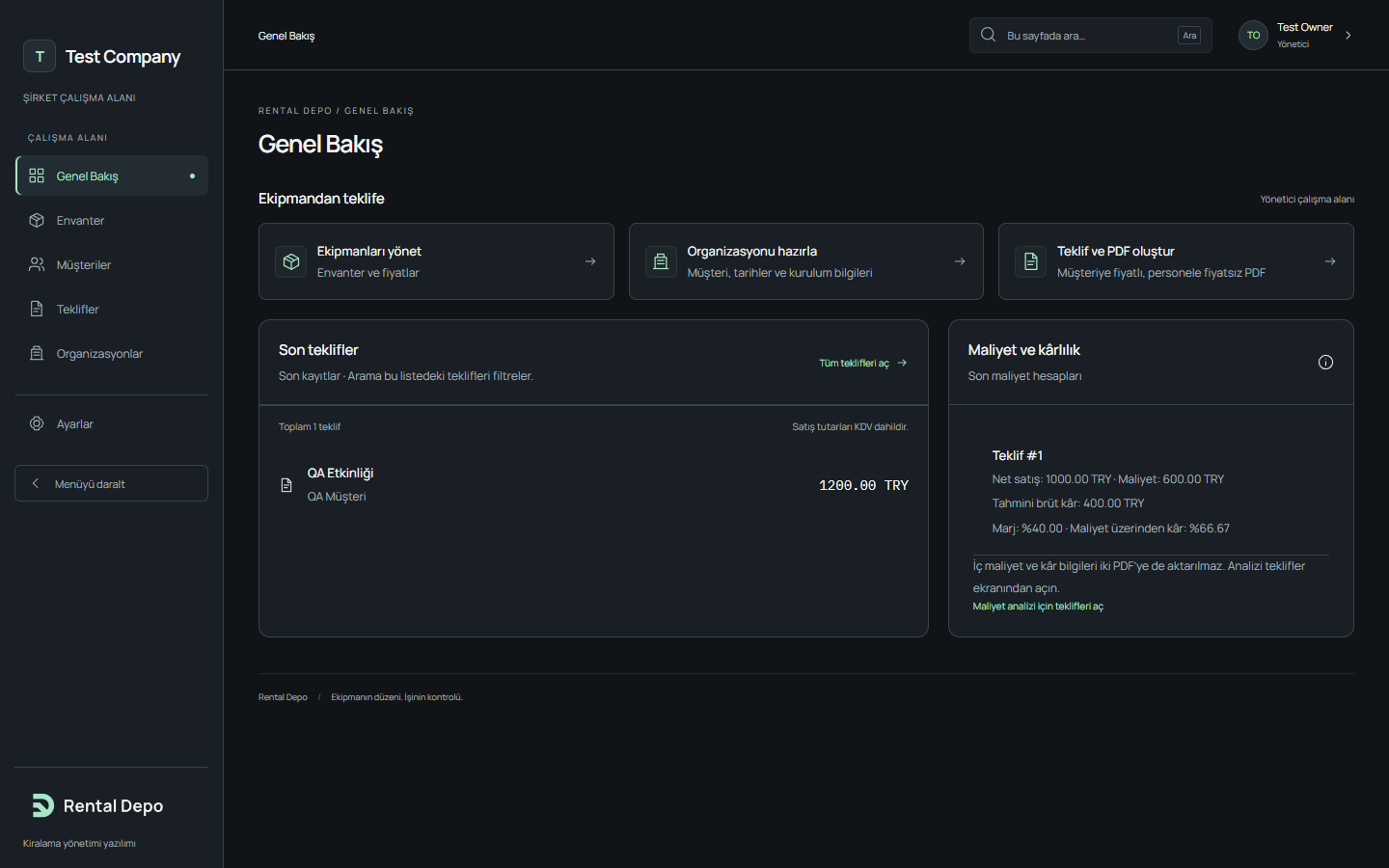Viewport: 1389px width, 868px height.
Task: Click the Maliyet analizi için teklifleri aç link
Action: 1038,607
